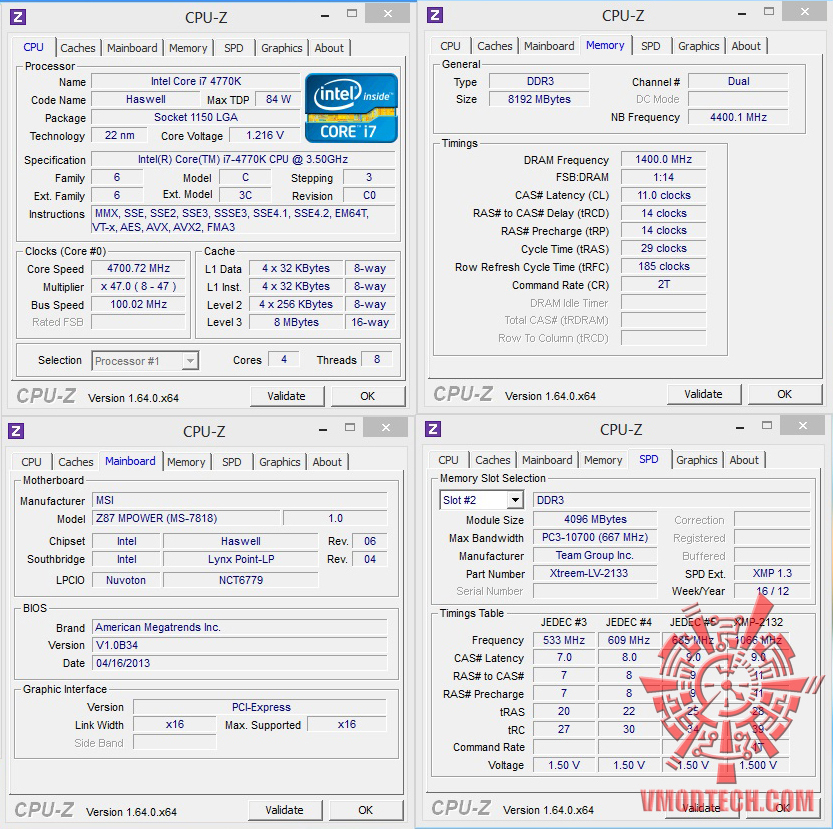Click Validate in the CPU window

pyautogui.click(x=286, y=396)
